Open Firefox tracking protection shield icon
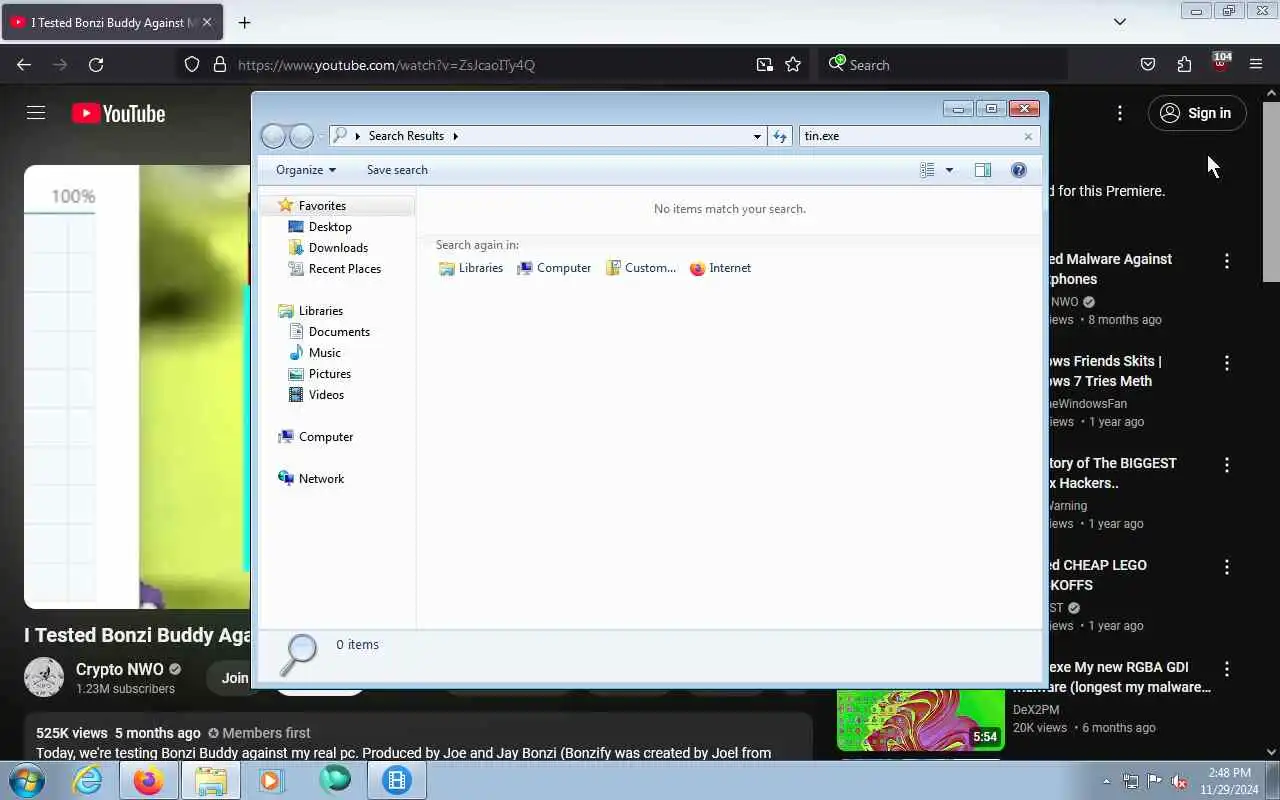This screenshot has width=1280, height=800. click(192, 65)
